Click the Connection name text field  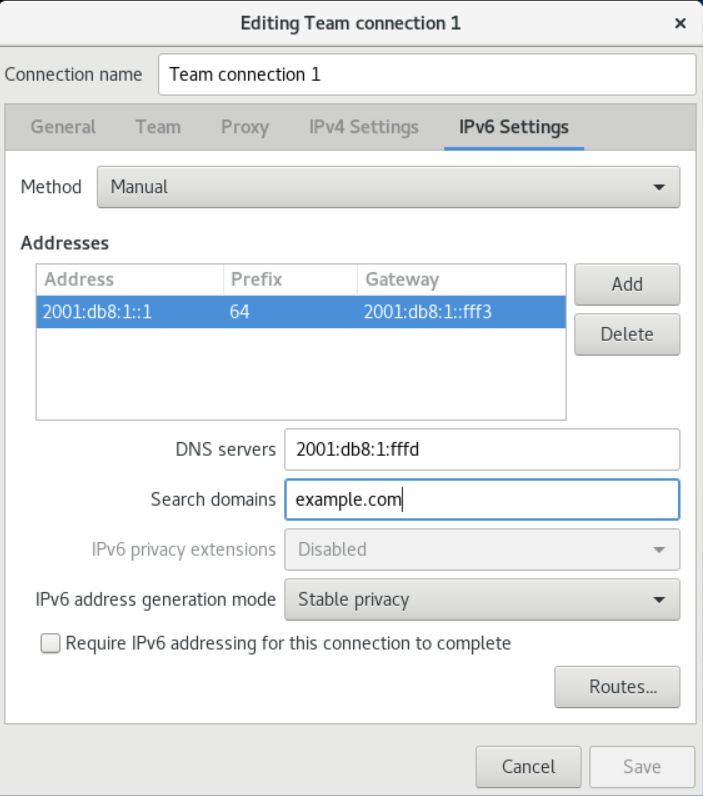click(427, 75)
